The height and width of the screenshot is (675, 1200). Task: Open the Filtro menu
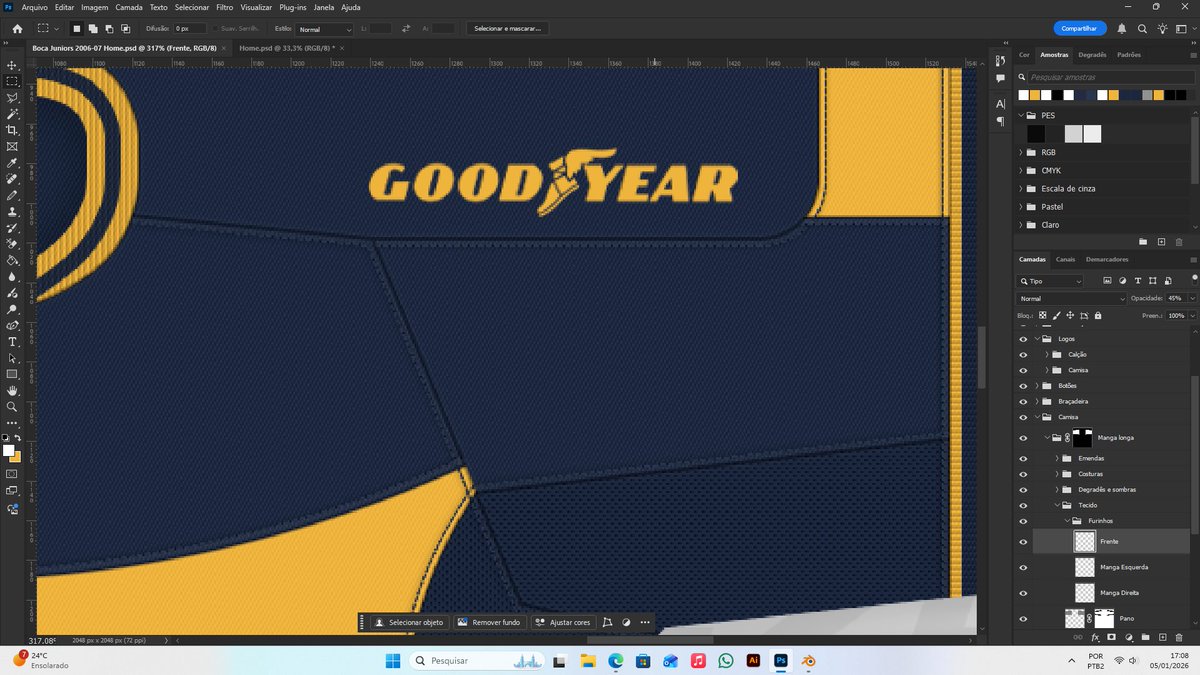[224, 7]
